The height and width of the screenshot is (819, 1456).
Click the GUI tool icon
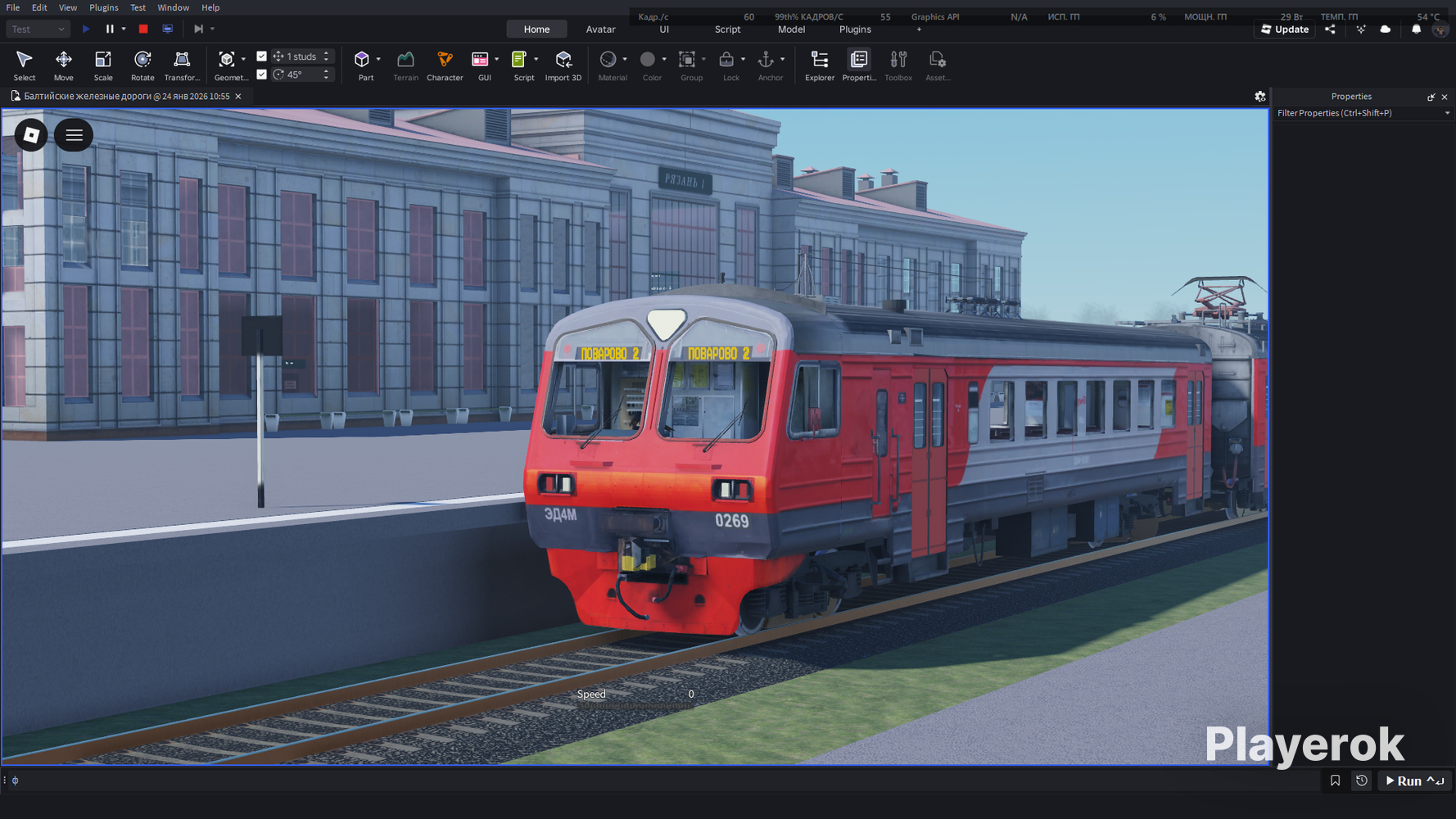pos(481,65)
